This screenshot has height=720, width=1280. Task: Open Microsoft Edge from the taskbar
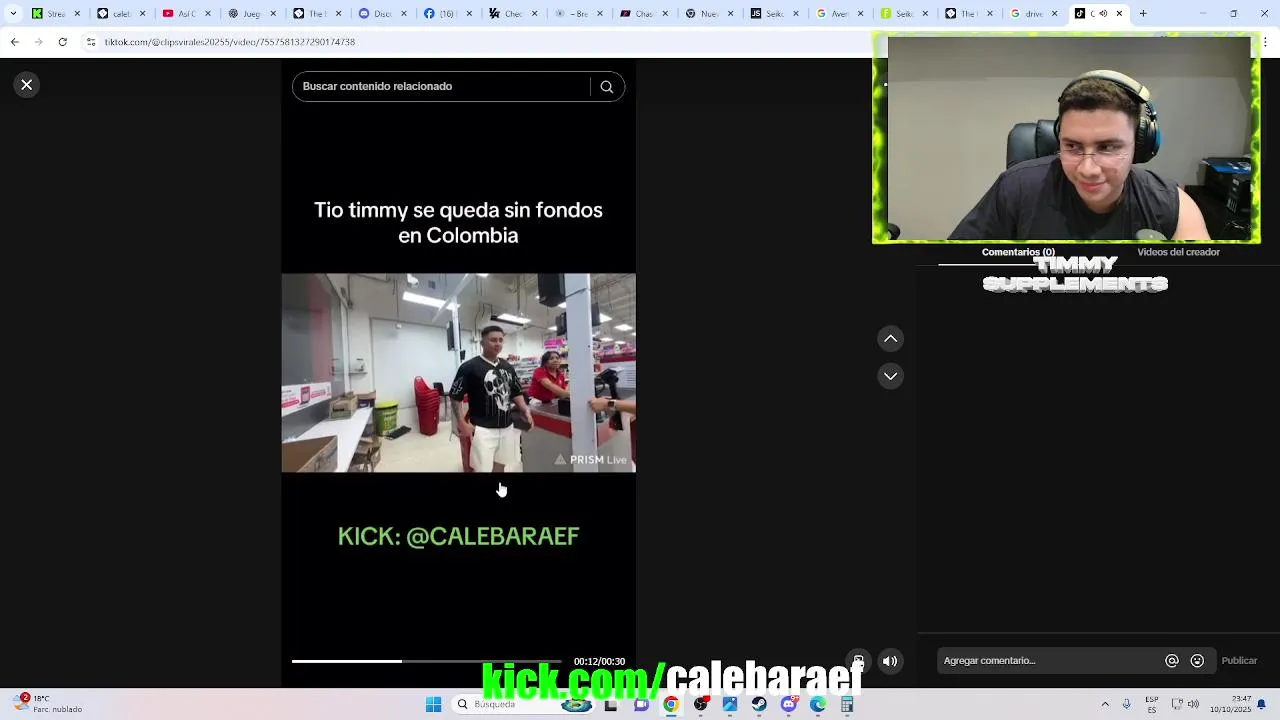818,704
